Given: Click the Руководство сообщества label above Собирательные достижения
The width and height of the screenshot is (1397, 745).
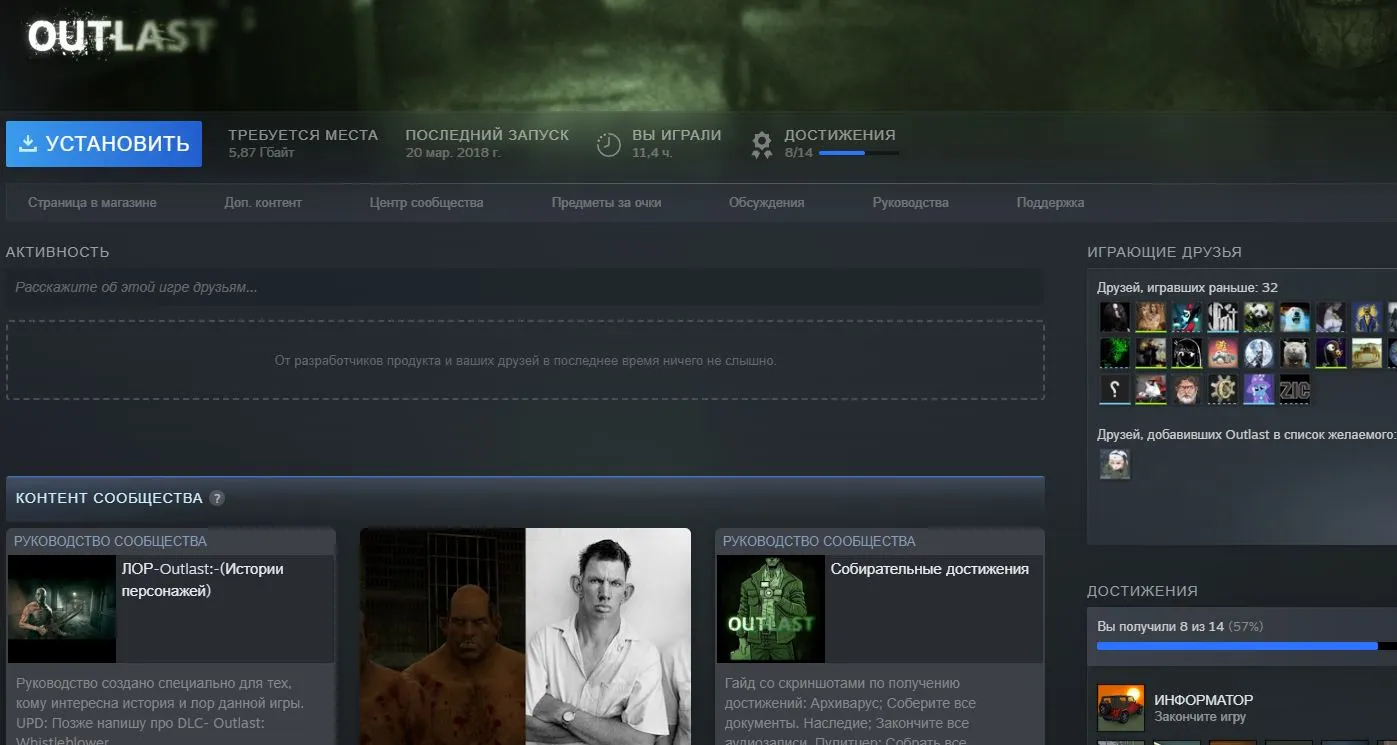Looking at the screenshot, I should pyautogui.click(x=819, y=541).
